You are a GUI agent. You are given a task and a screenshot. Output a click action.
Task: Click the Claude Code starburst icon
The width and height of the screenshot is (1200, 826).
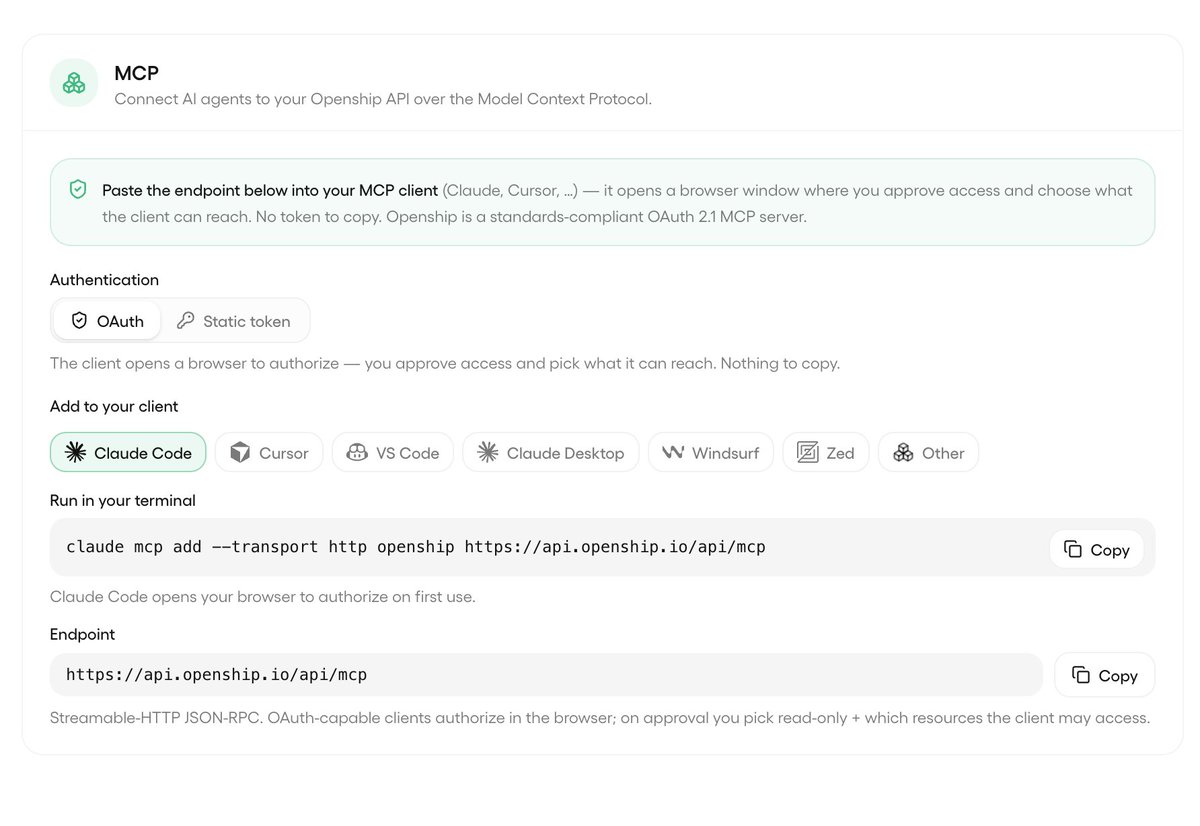click(75, 453)
